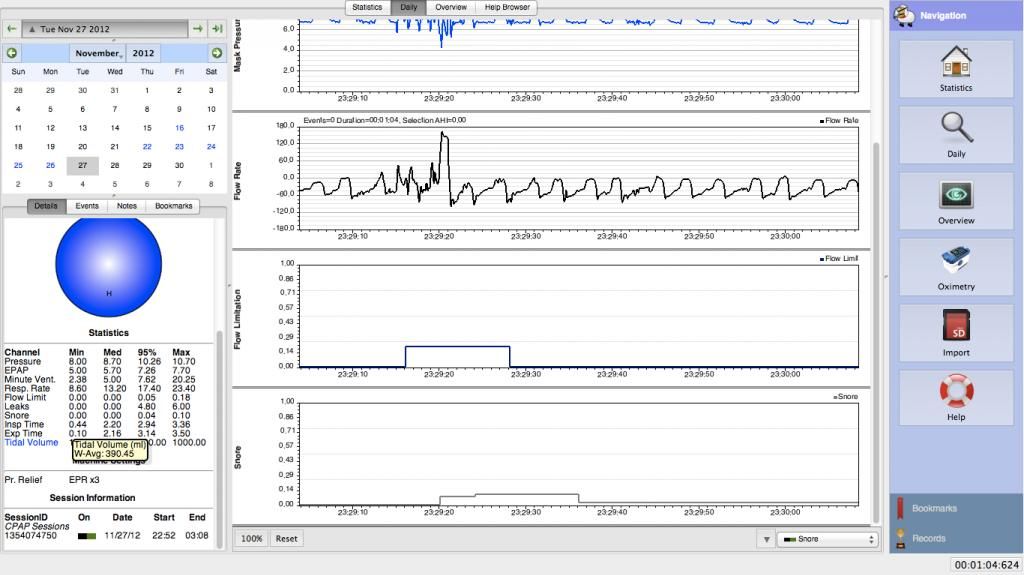Select the Events tab
The image size is (1024, 575).
[x=87, y=206]
